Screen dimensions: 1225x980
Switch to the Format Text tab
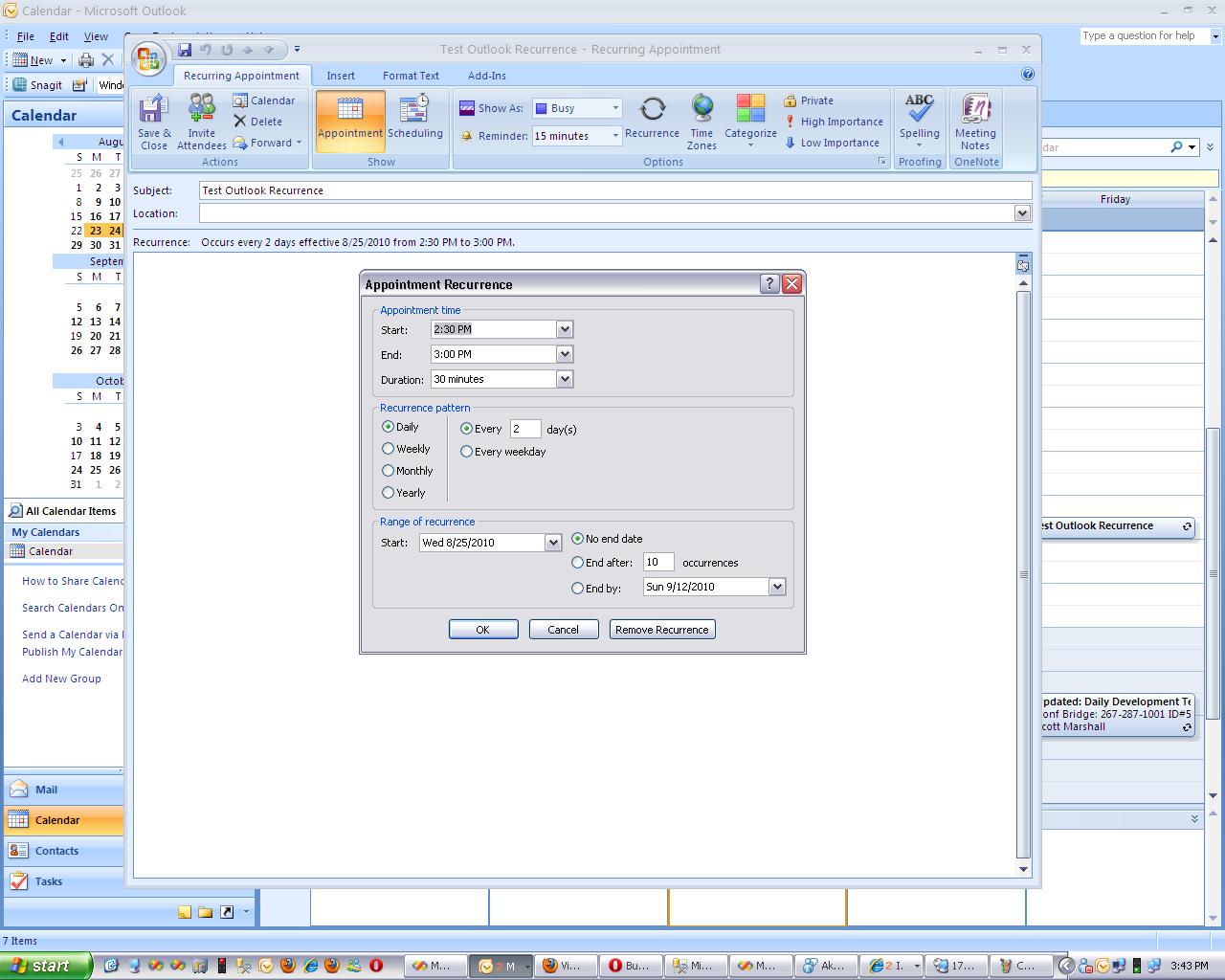(411, 76)
